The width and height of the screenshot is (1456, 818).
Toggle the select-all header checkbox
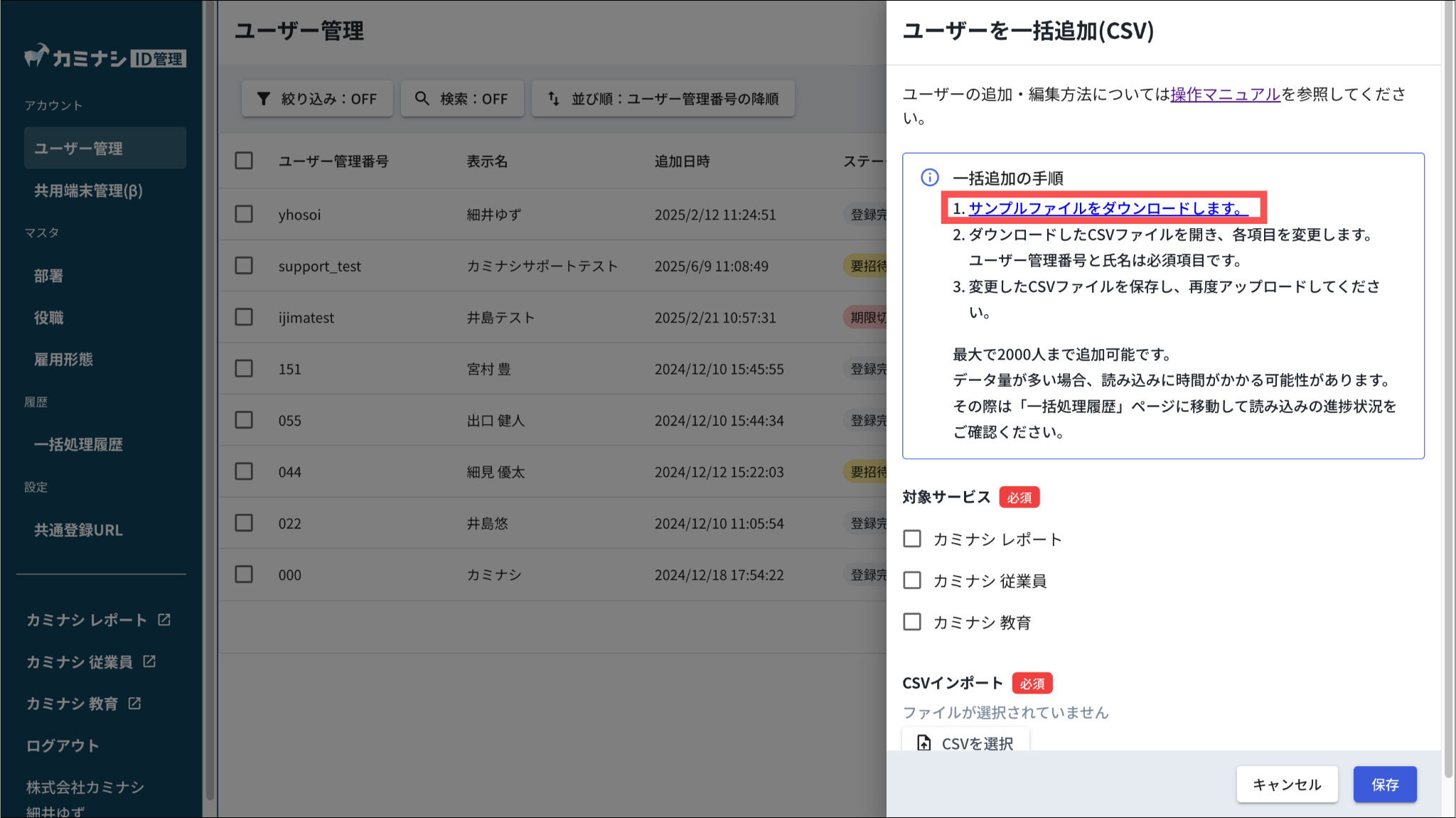click(x=244, y=161)
